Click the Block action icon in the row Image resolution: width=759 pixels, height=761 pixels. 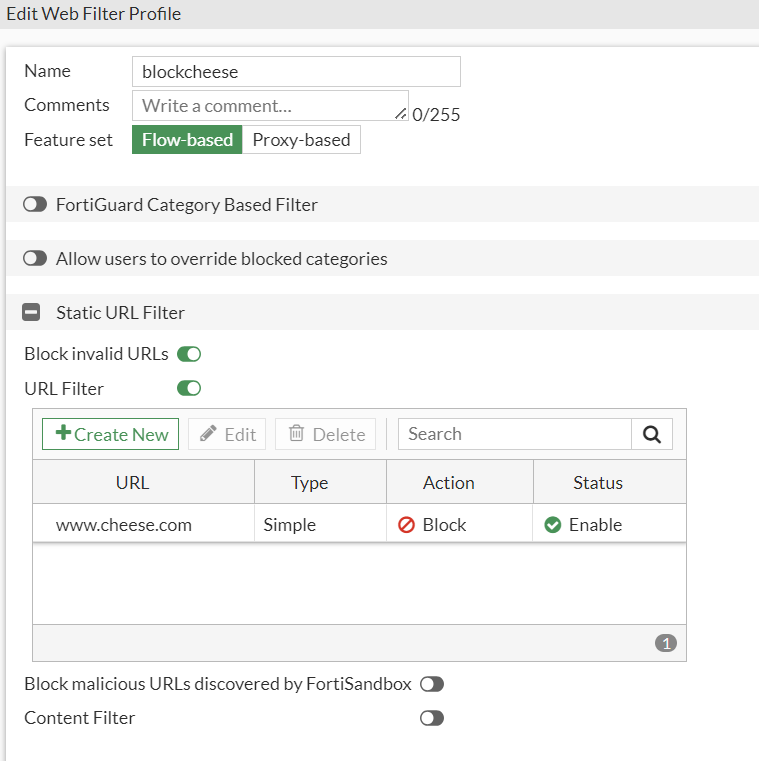click(406, 525)
